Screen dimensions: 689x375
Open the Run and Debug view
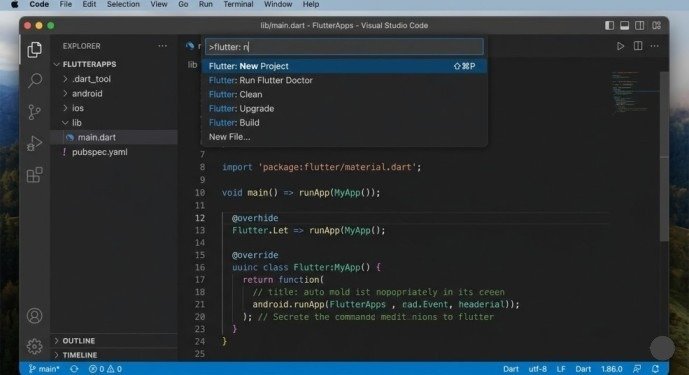(x=34, y=143)
